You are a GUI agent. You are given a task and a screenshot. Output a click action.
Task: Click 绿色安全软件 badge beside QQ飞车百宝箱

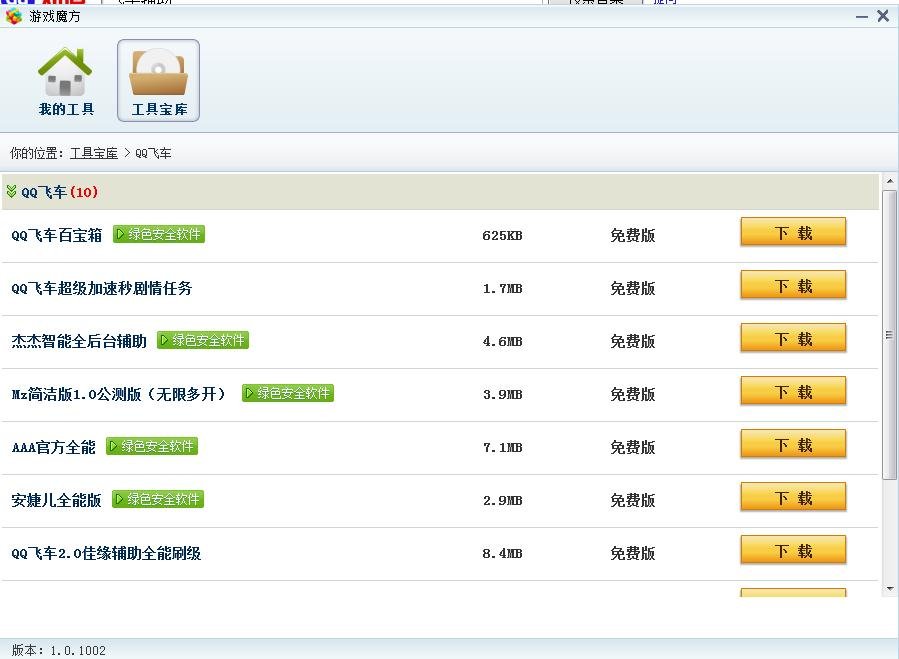pos(159,234)
